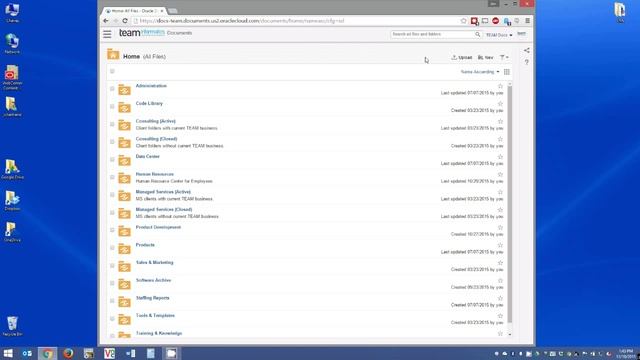
Task: Go back using browser back arrow
Action: (106, 20)
